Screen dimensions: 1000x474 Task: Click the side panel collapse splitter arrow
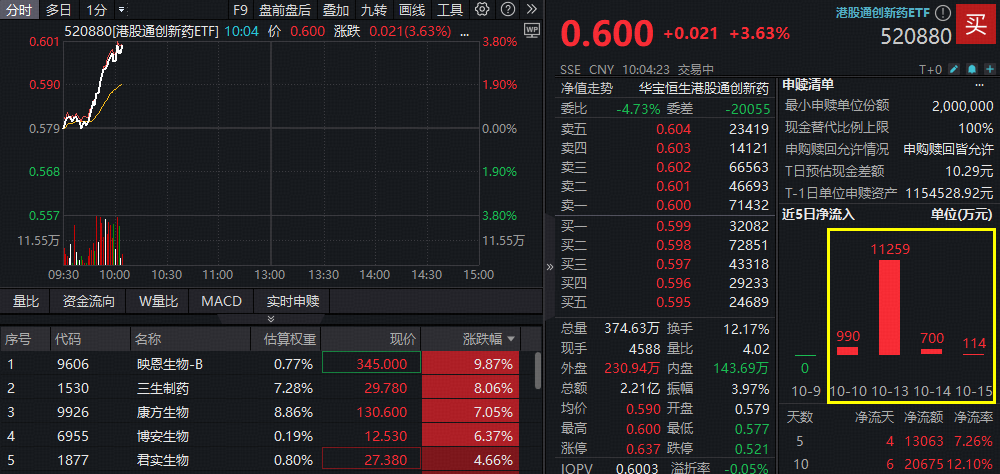tap(548, 267)
